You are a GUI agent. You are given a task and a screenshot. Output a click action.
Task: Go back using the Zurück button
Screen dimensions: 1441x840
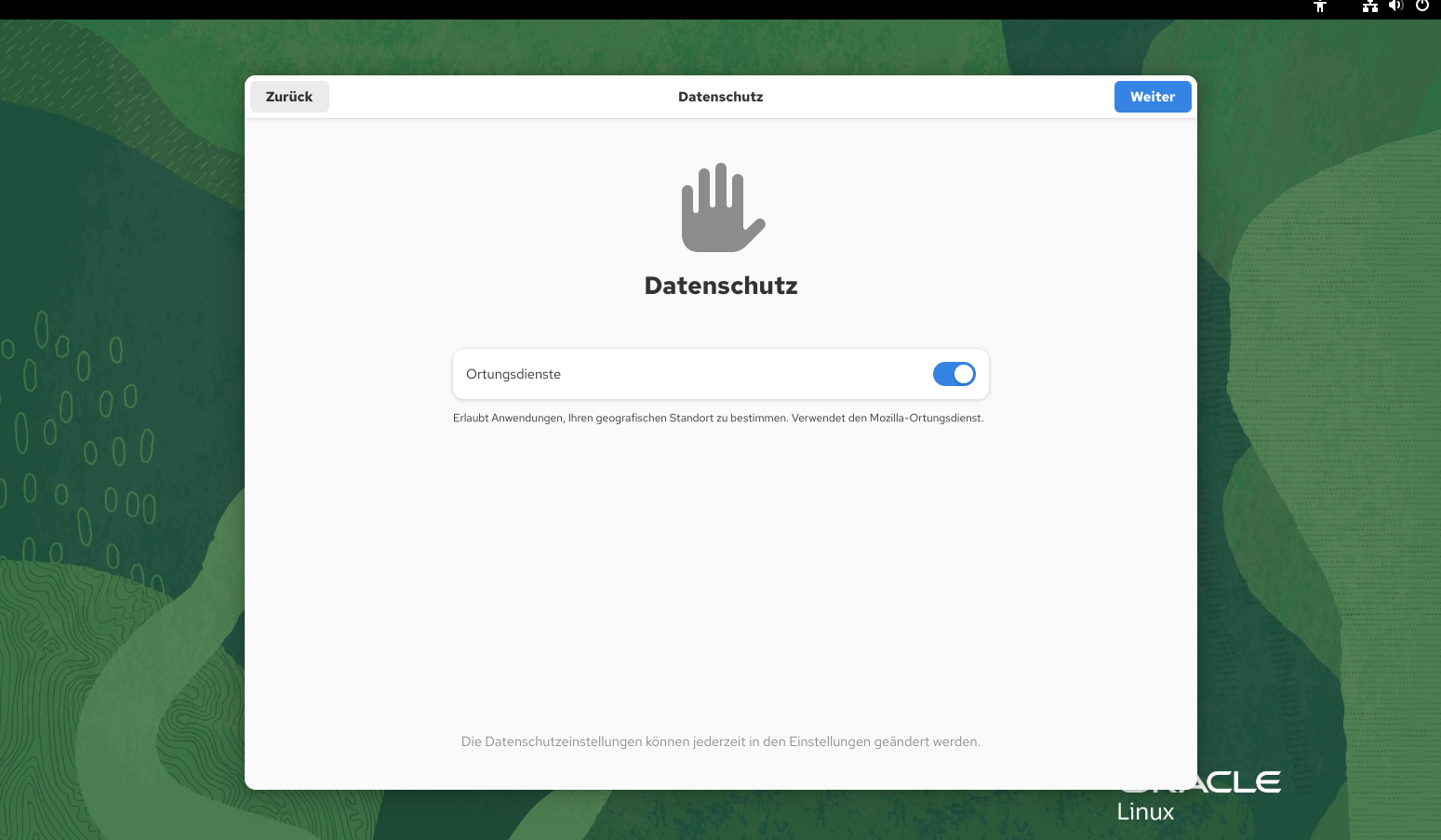[x=289, y=96]
